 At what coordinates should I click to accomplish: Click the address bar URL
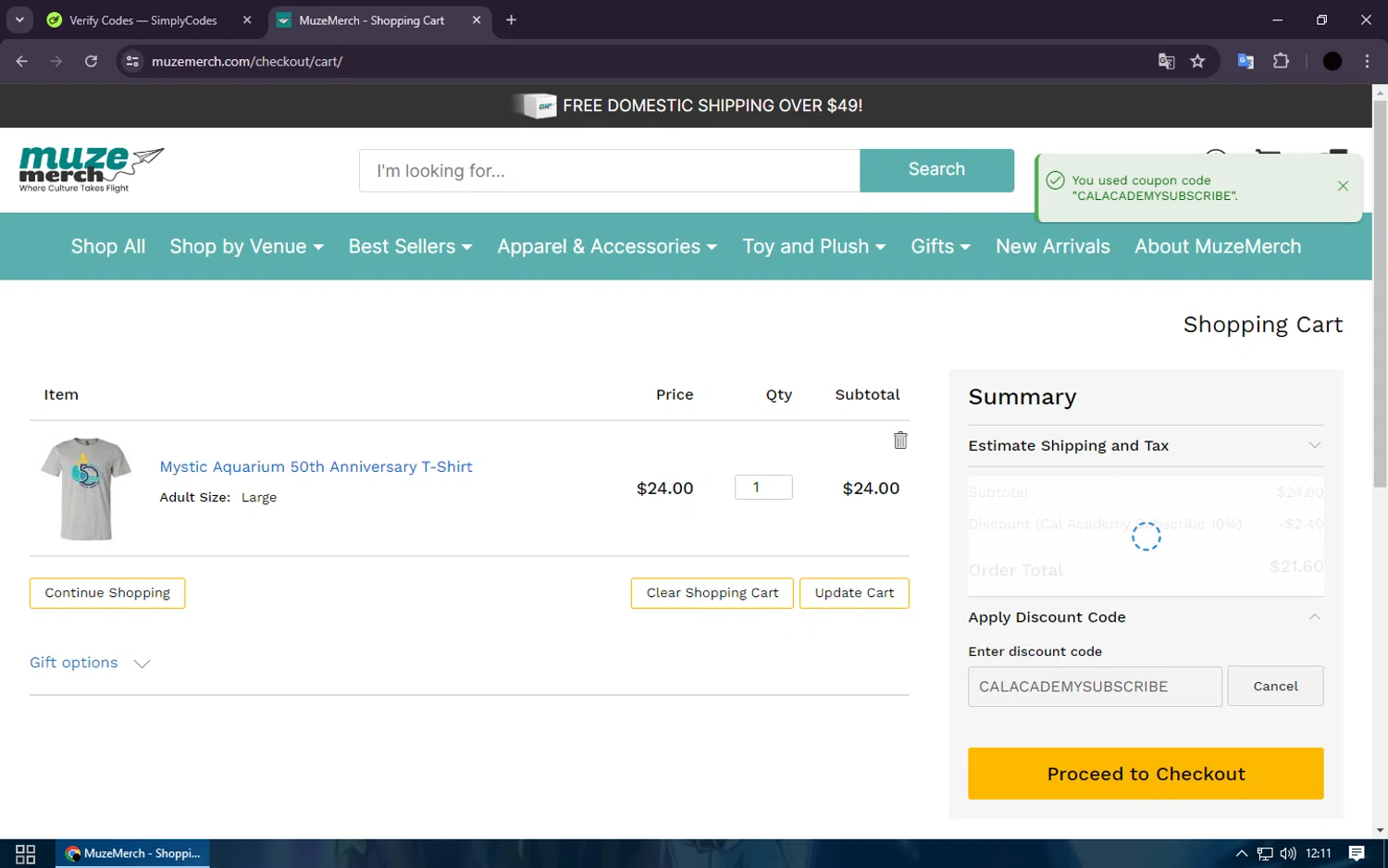[x=247, y=61]
